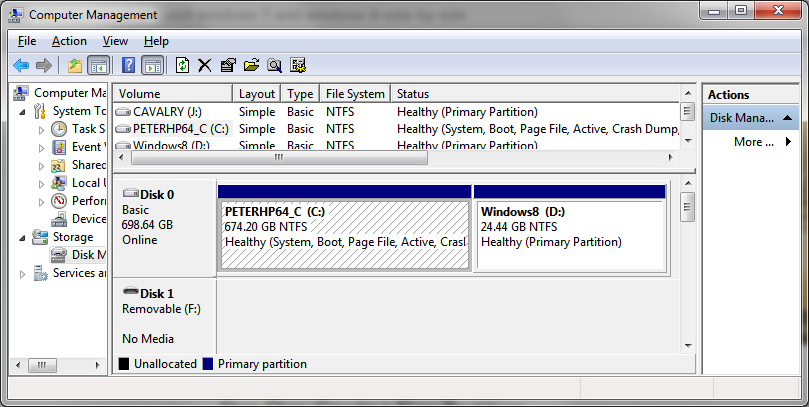Select the Services and Applications icon

coord(40,273)
